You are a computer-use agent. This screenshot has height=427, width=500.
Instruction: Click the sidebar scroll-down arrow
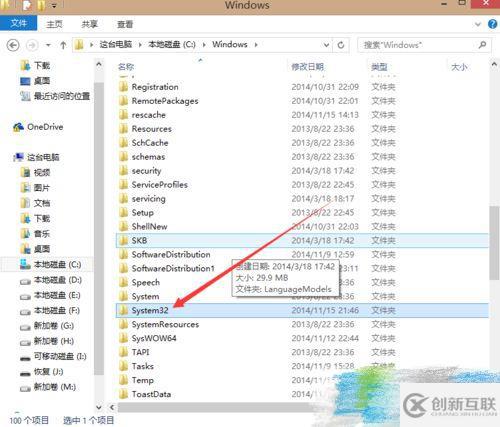99,407
